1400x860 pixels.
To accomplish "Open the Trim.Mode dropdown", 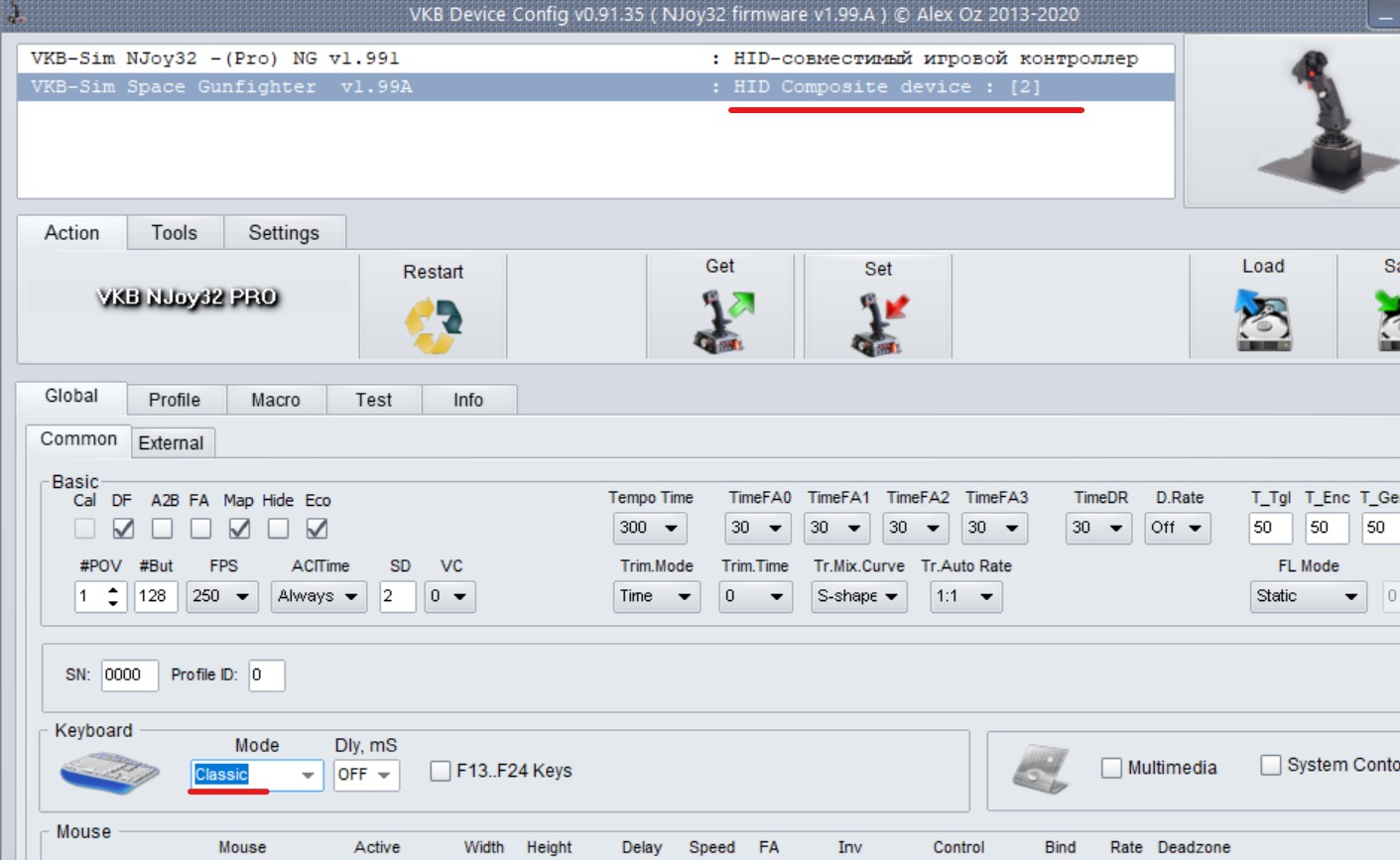I will pyautogui.click(x=656, y=596).
